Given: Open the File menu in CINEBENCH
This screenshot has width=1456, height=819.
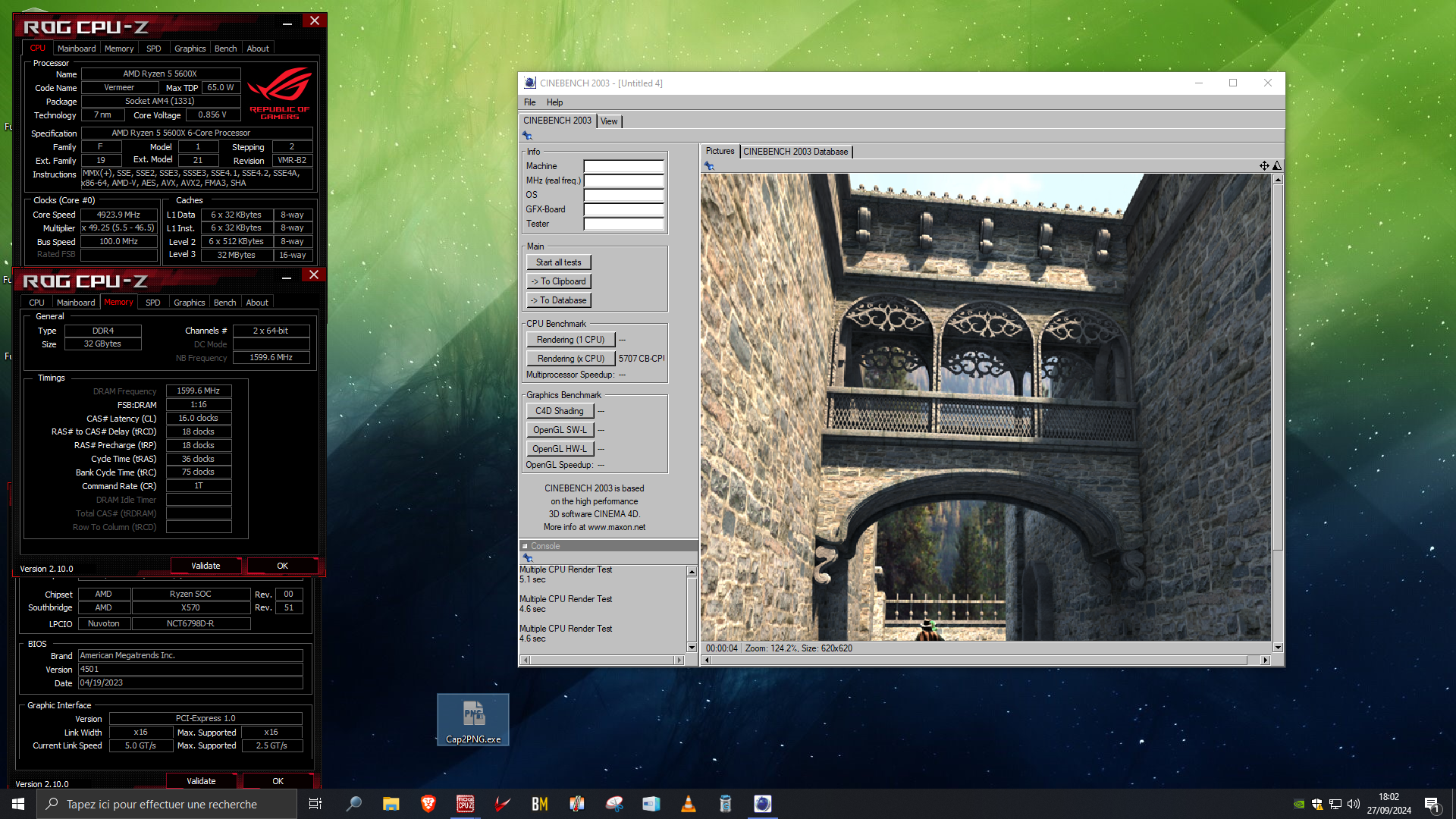Looking at the screenshot, I should tap(529, 102).
